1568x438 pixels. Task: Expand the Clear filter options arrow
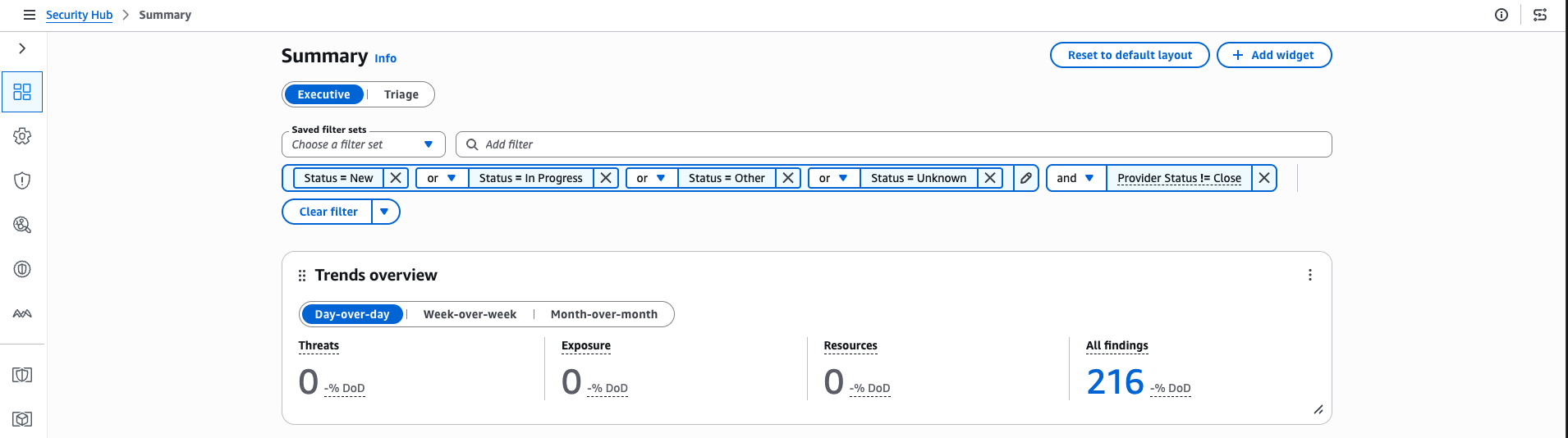(x=385, y=212)
